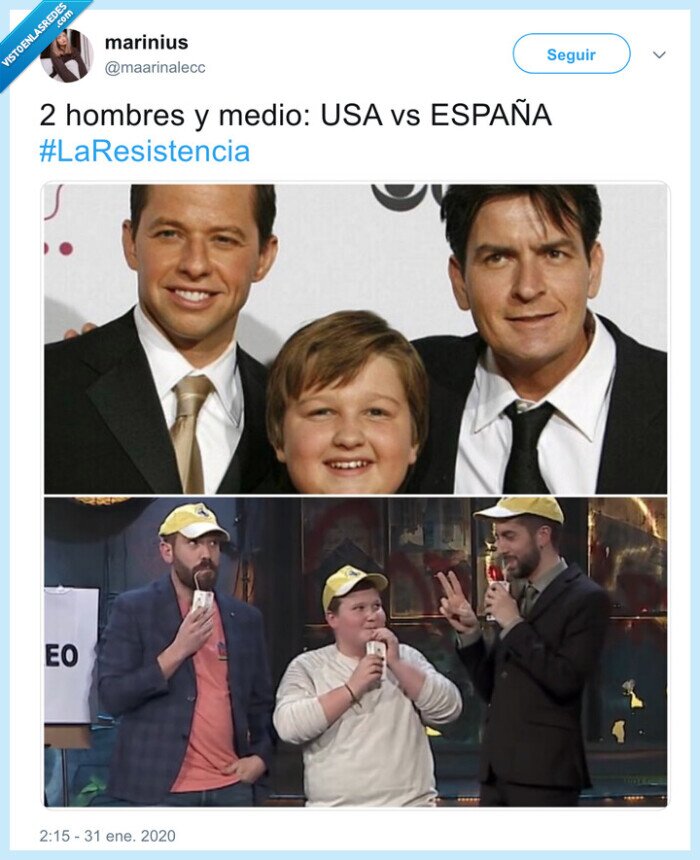Screen dimensions: 700x860
Task: Open the bottom photo with yellow caps
Action: click(x=355, y=652)
